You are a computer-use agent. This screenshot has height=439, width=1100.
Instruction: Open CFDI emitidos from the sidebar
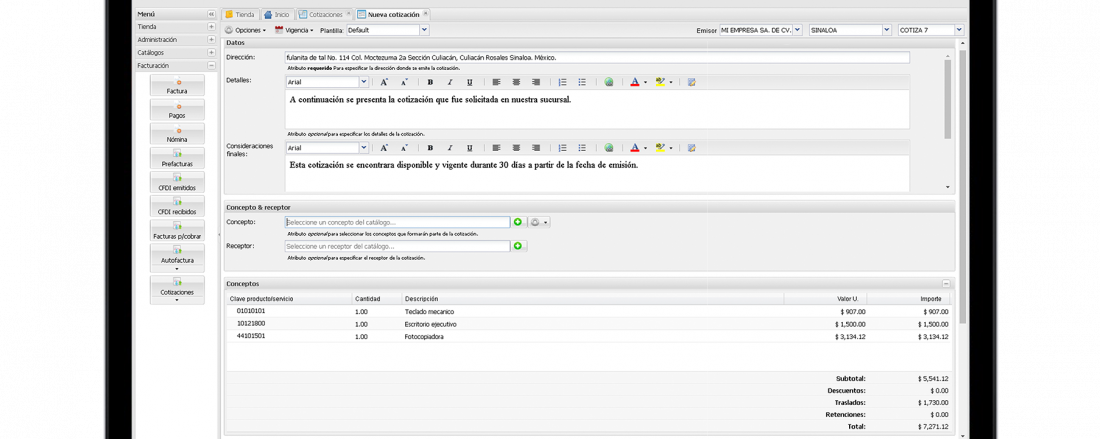tap(177, 182)
